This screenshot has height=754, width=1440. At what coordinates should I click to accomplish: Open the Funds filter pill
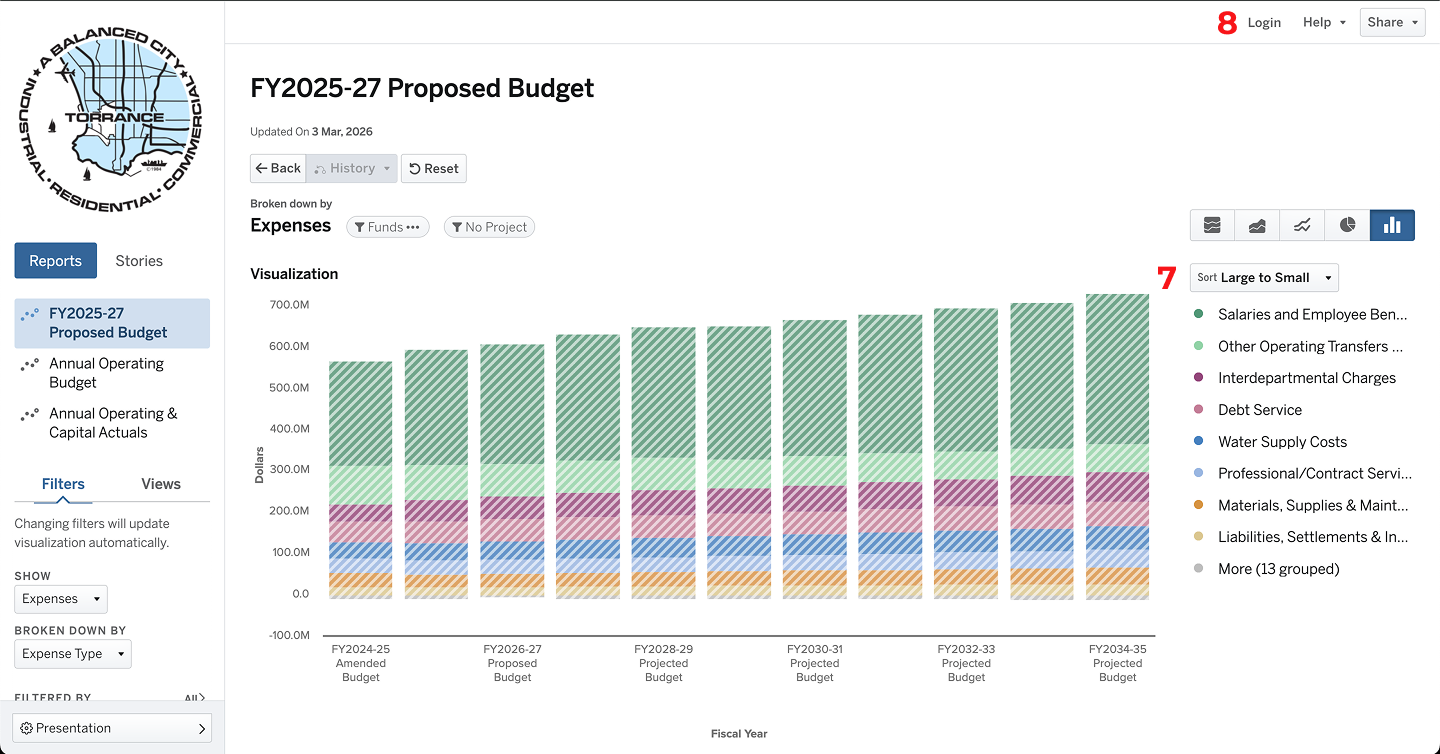(x=387, y=227)
